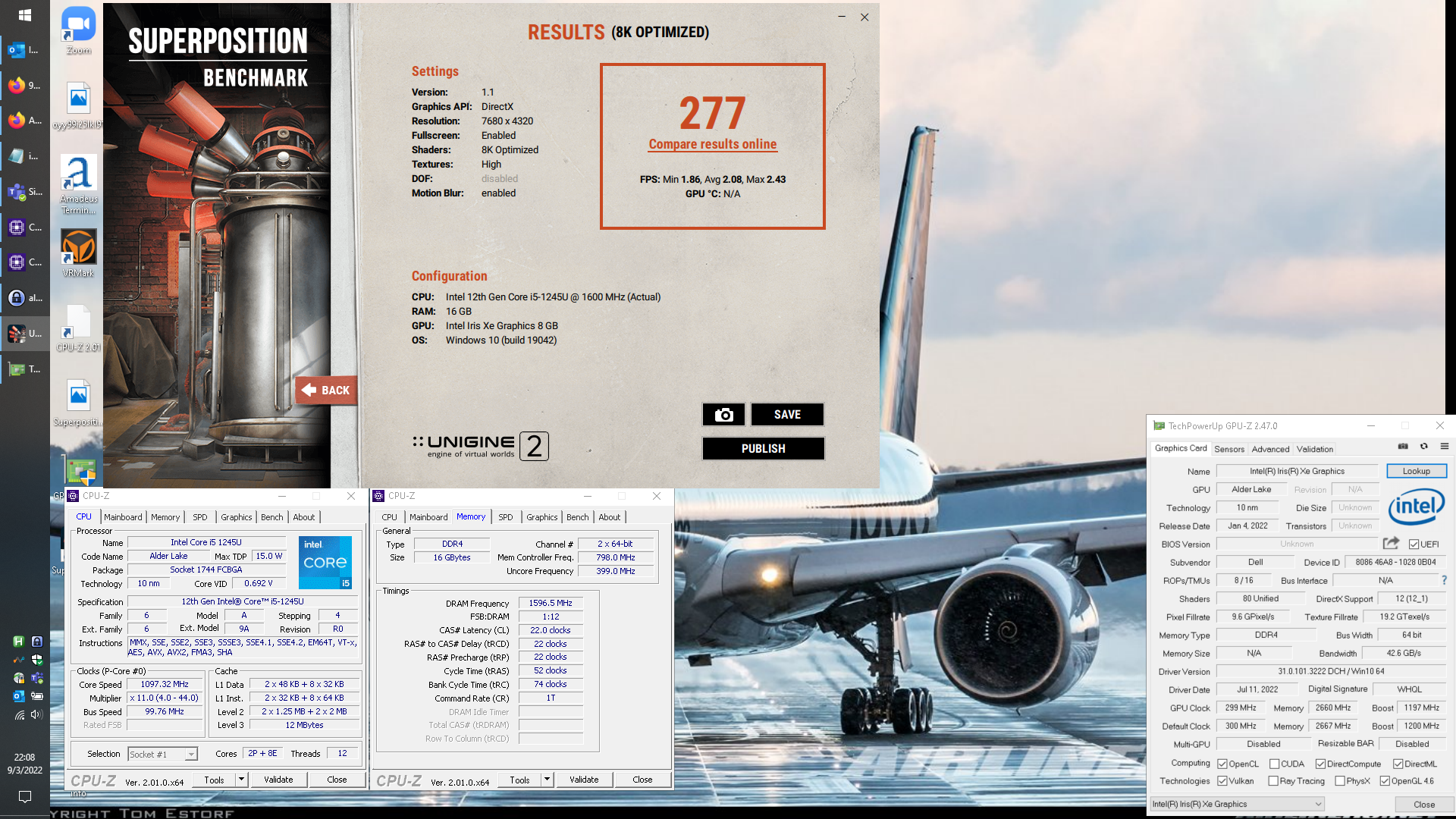This screenshot has width=1456, height=819.
Task: Switch to Unigine Superposition taskbar icon
Action: point(24,333)
